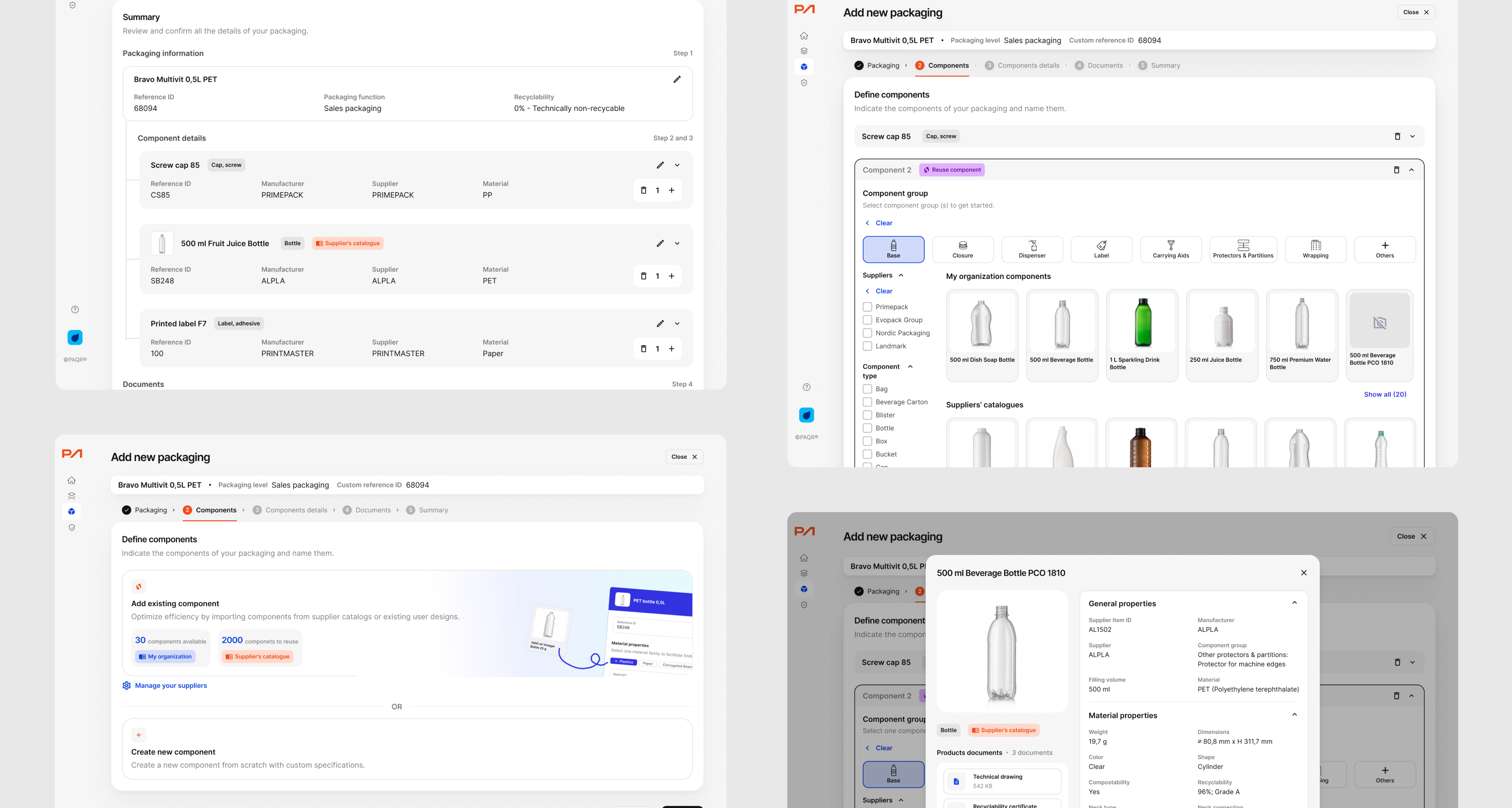Screen dimensions: 1512x808
Task: Check the Box component type
Action: (x=867, y=441)
